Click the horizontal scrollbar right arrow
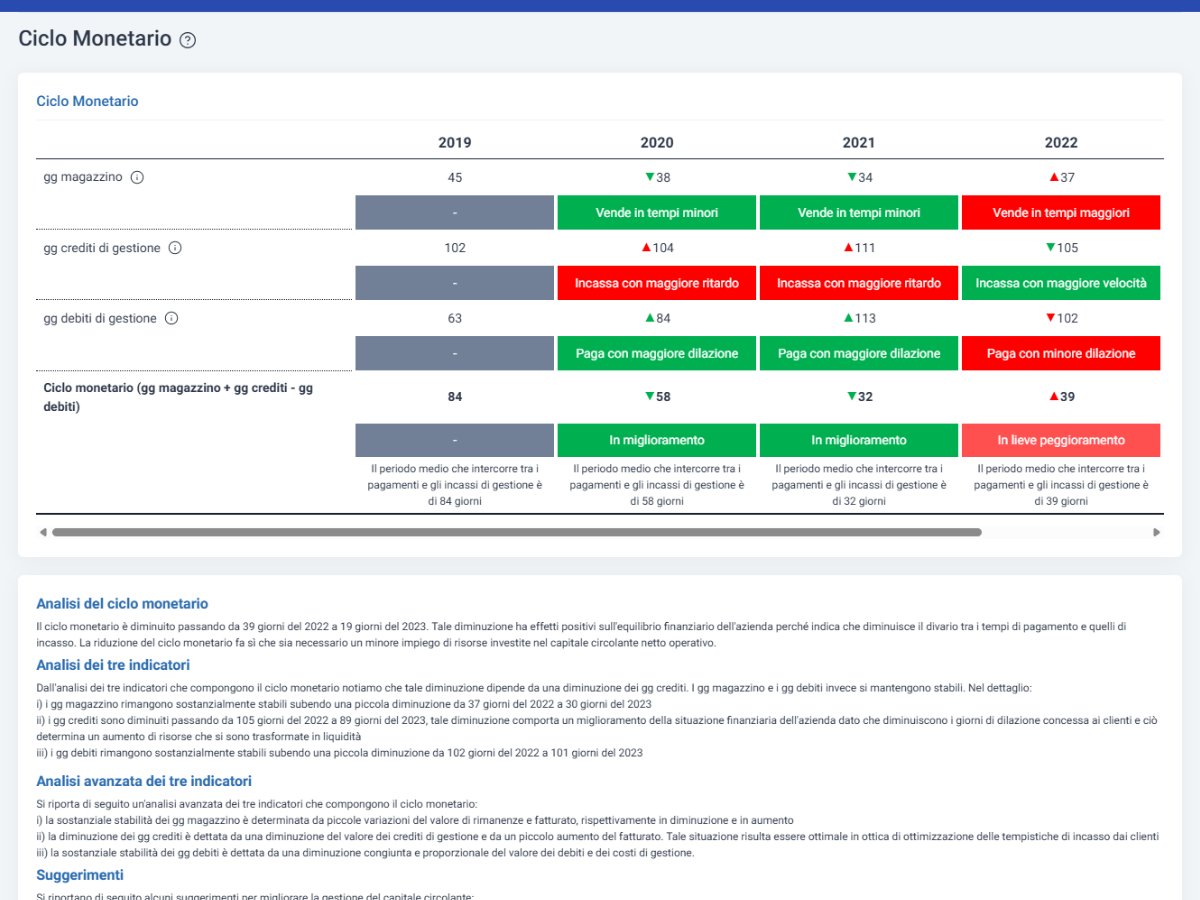Viewport: 1200px width, 900px height. [1157, 532]
